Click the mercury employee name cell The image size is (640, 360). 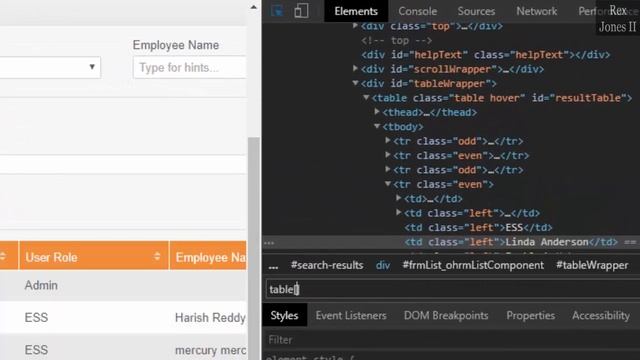(210, 350)
